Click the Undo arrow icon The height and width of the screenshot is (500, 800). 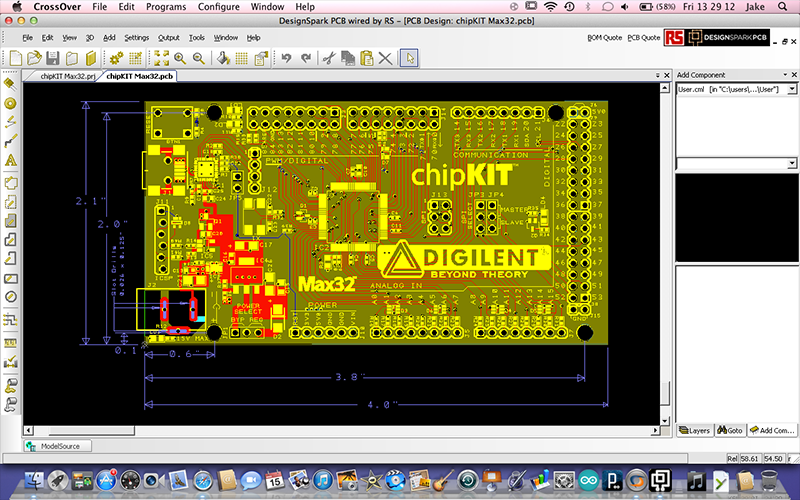(x=287, y=58)
